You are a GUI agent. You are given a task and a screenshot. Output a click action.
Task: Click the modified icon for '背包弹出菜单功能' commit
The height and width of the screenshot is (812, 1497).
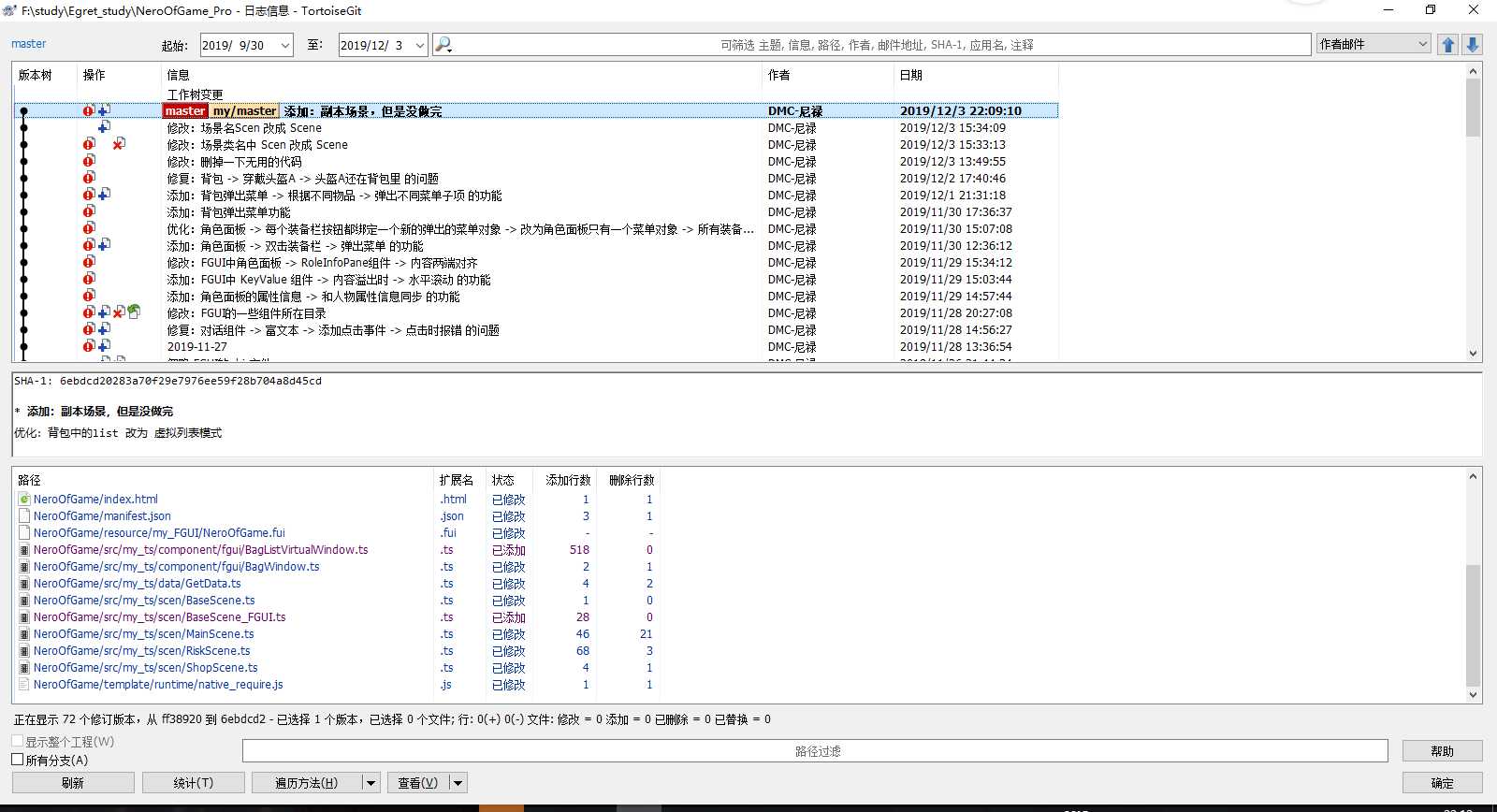89,211
